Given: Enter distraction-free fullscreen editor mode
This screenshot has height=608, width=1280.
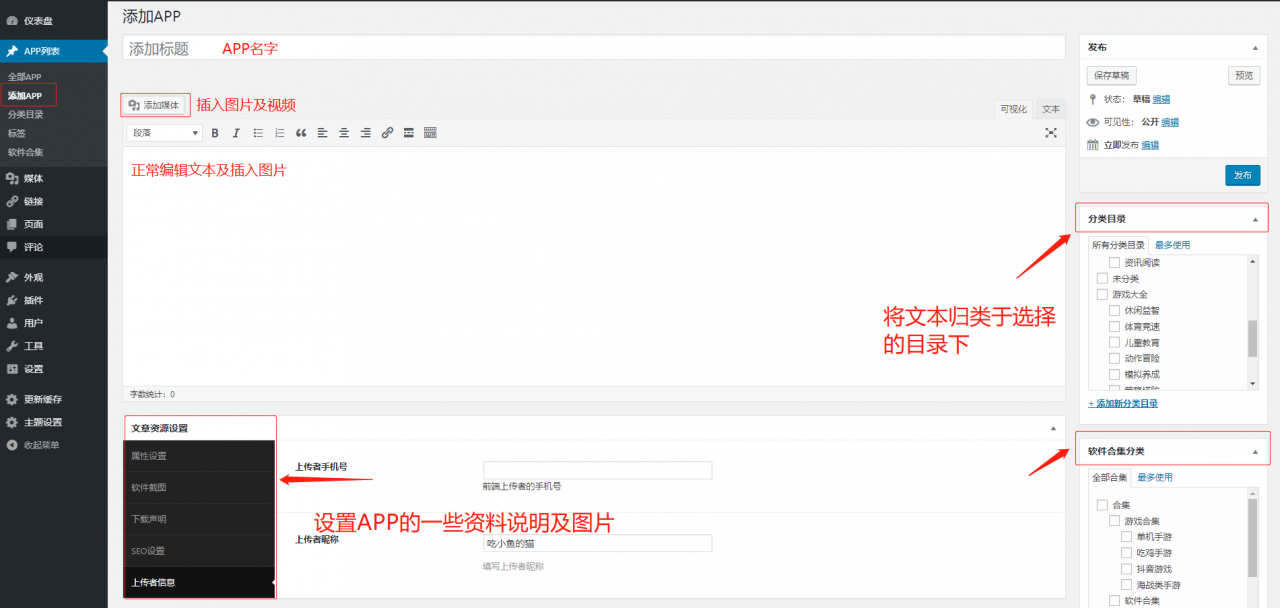Looking at the screenshot, I should pyautogui.click(x=1051, y=133).
